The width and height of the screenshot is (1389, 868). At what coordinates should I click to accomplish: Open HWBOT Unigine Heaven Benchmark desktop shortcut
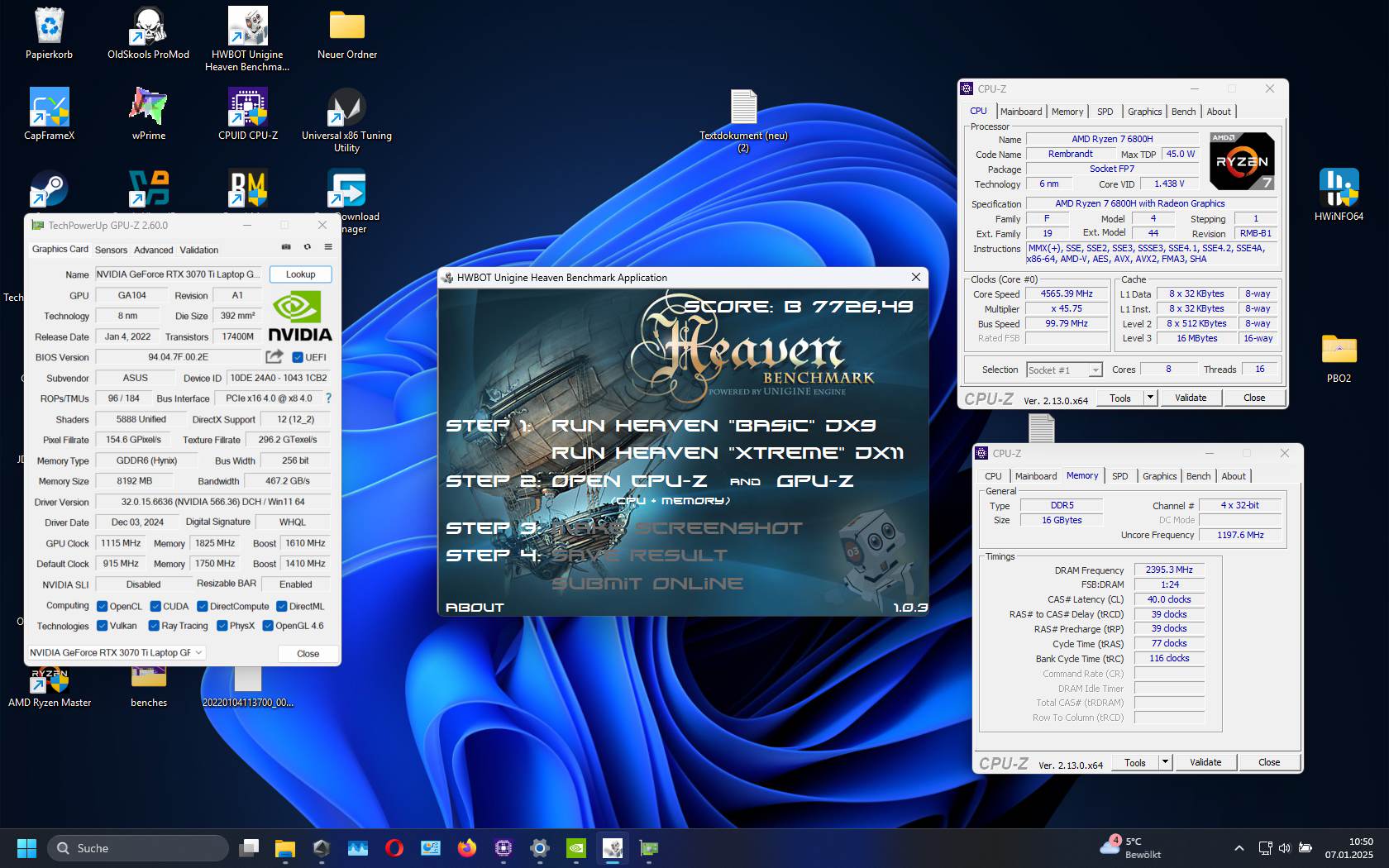click(247, 39)
